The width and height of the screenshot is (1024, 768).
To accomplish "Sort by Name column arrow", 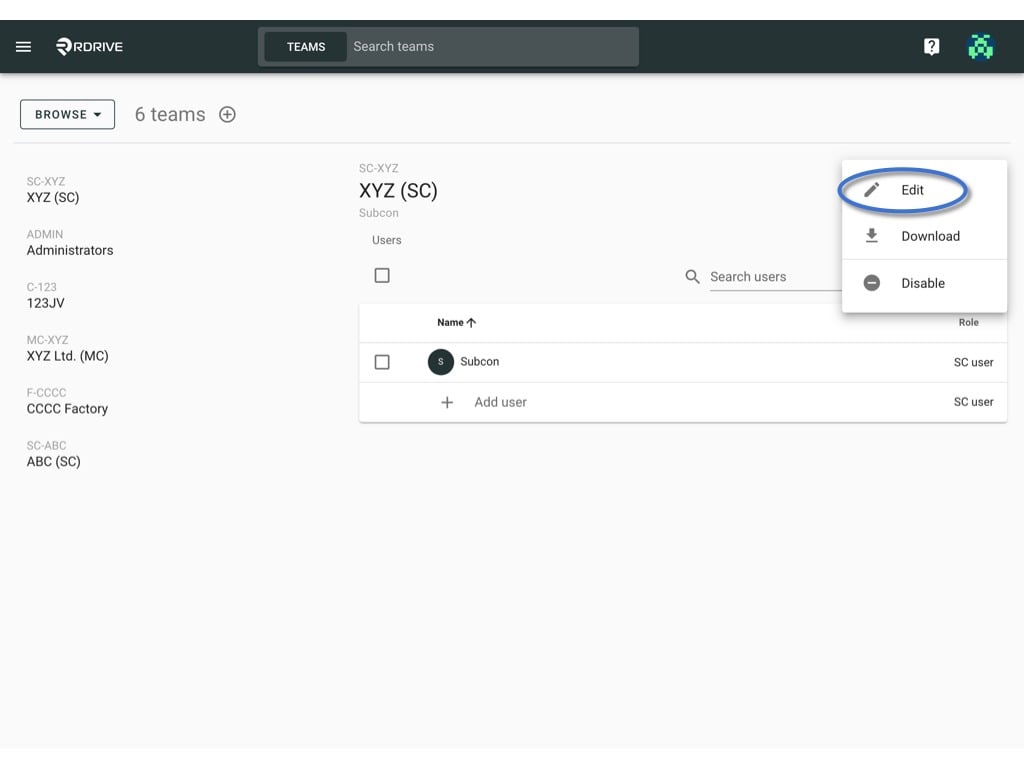I will 472,323.
